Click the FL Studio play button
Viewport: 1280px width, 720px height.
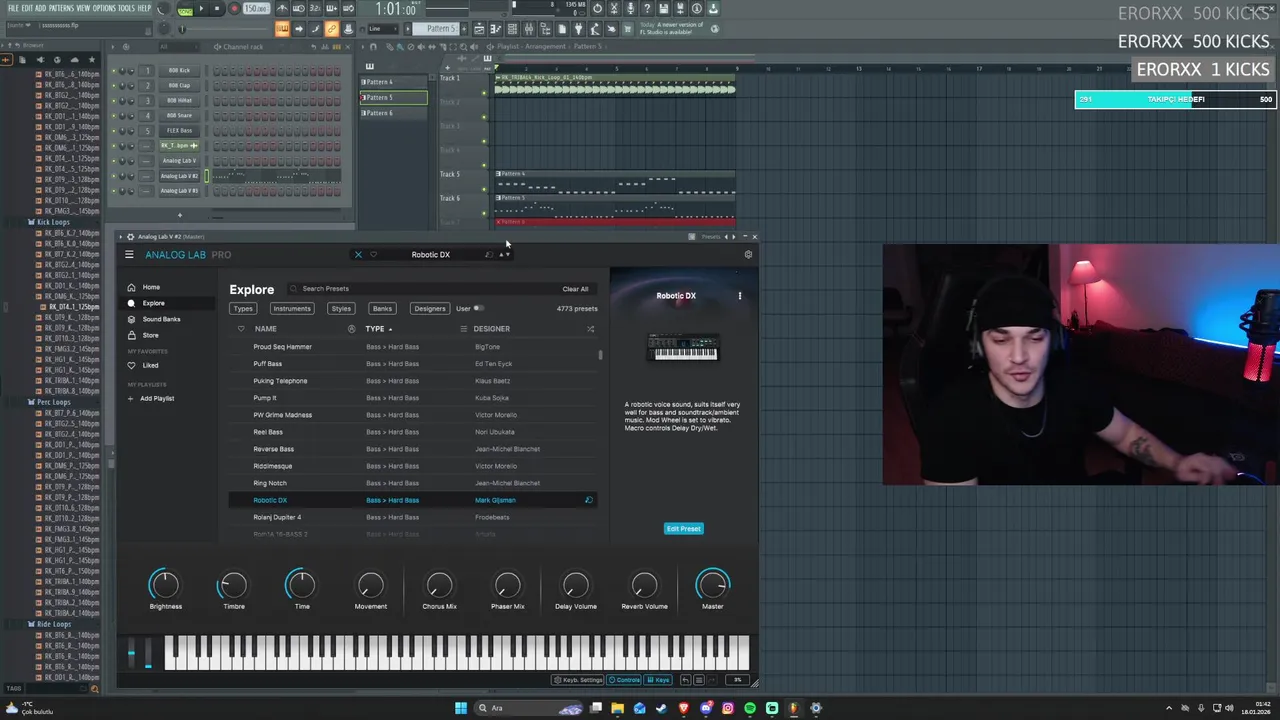[x=200, y=9]
